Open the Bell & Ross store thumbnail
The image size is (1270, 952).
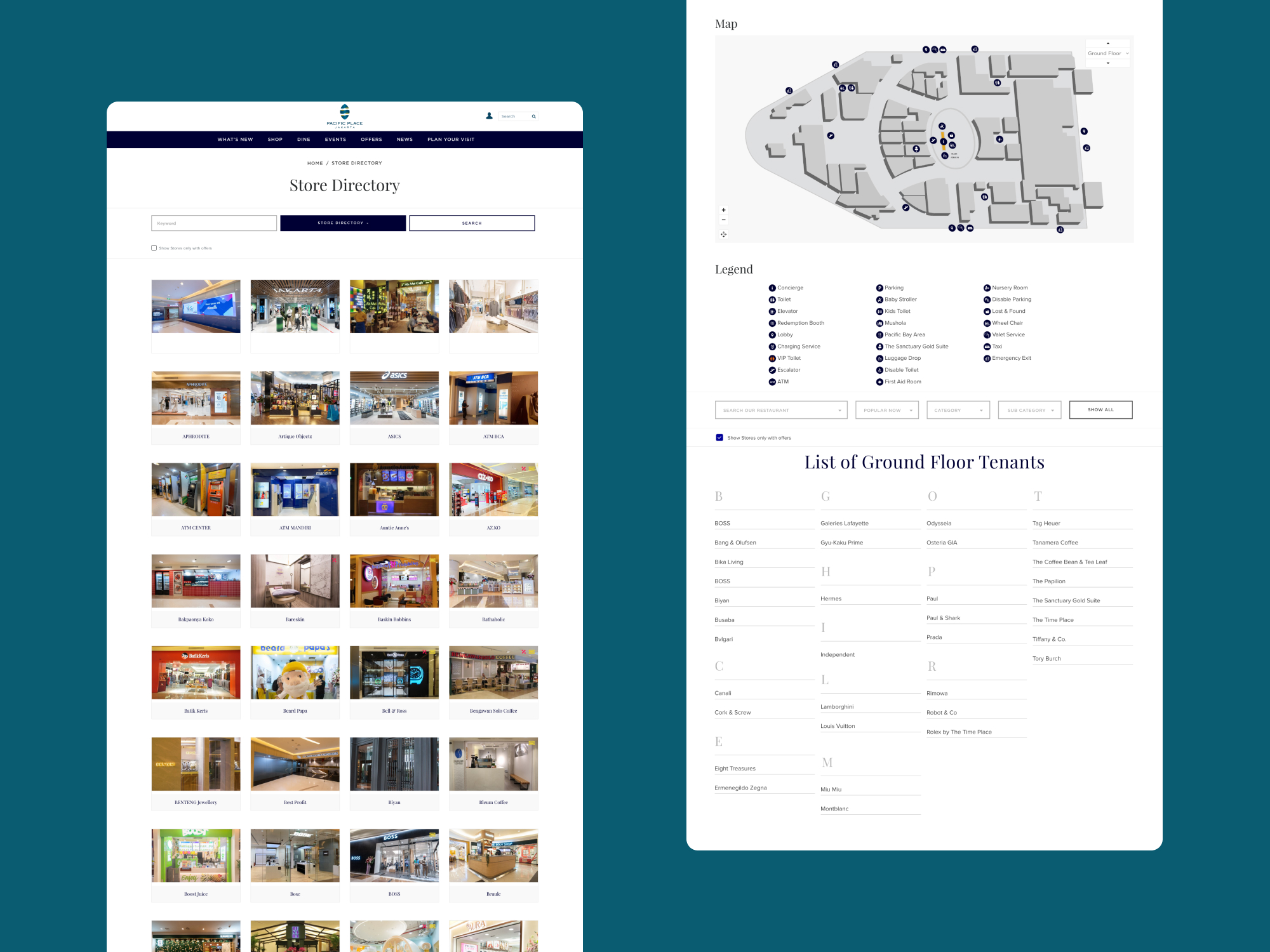point(394,672)
